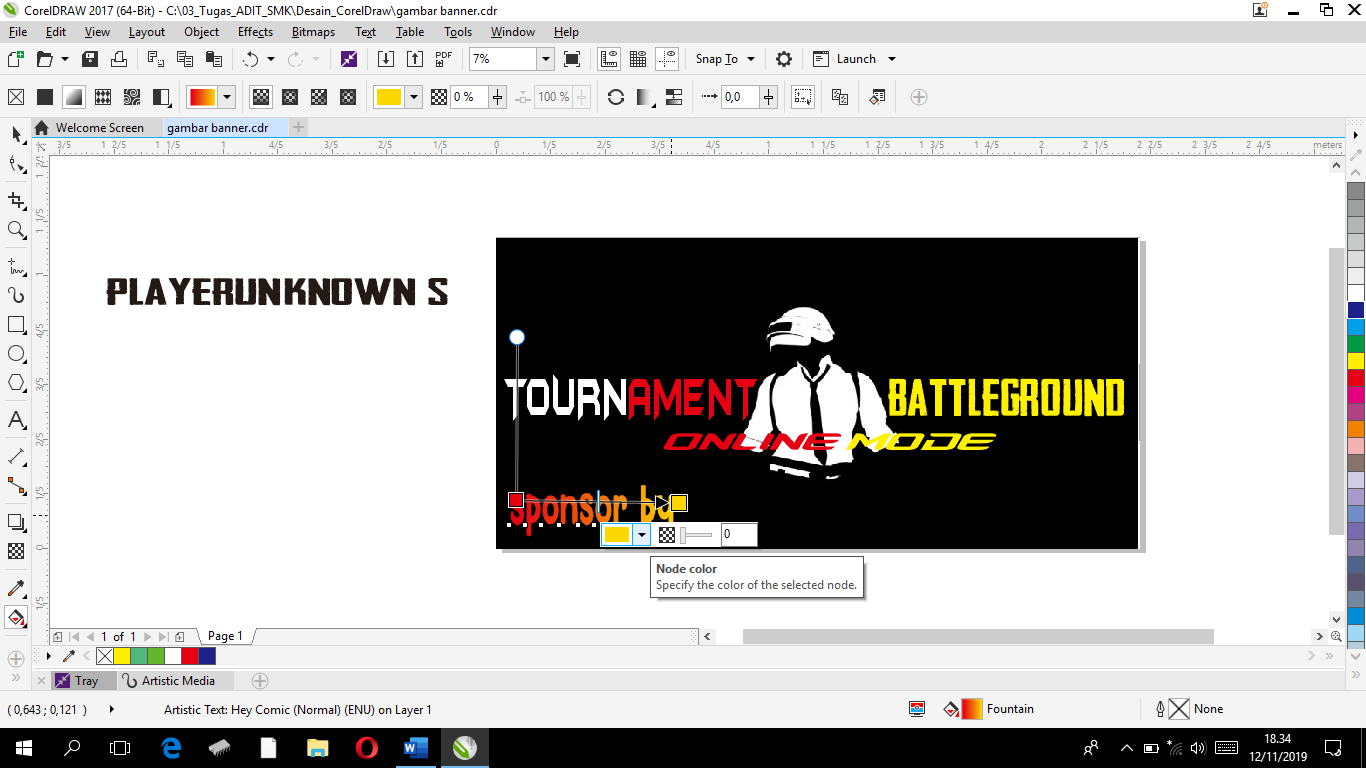Open the Bitmaps menu
Image resolution: width=1366 pixels, height=768 pixels.
click(313, 32)
